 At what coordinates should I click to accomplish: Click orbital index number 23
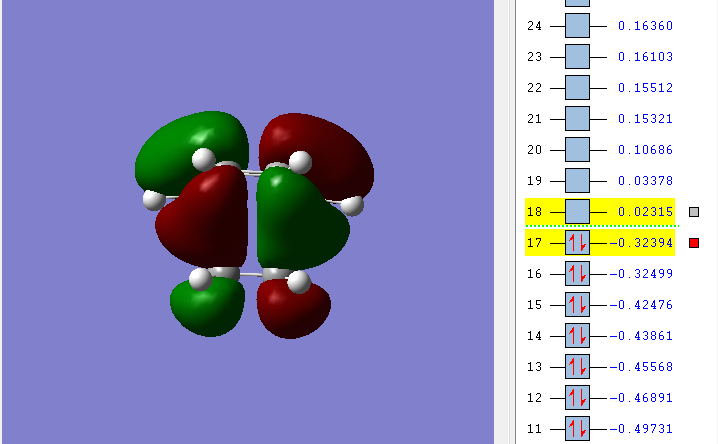(534, 56)
